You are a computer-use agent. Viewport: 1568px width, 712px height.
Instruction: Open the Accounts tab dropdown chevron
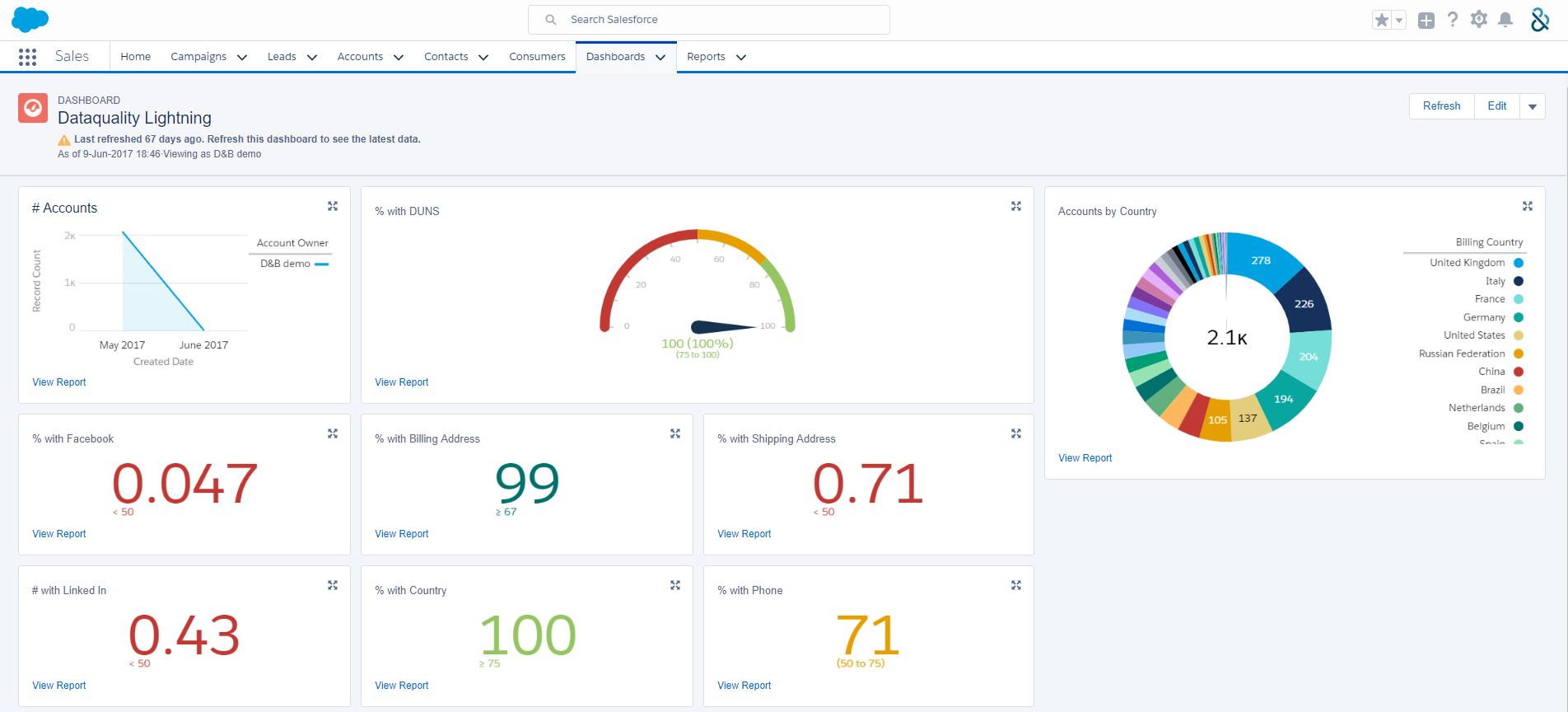[x=399, y=58]
